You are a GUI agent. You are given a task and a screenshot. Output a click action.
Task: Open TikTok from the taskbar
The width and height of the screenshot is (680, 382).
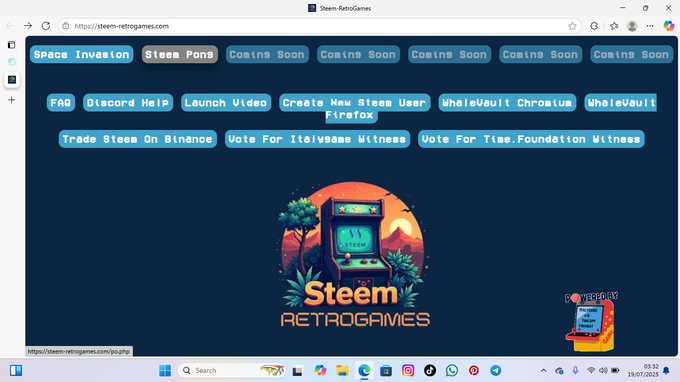(430, 371)
